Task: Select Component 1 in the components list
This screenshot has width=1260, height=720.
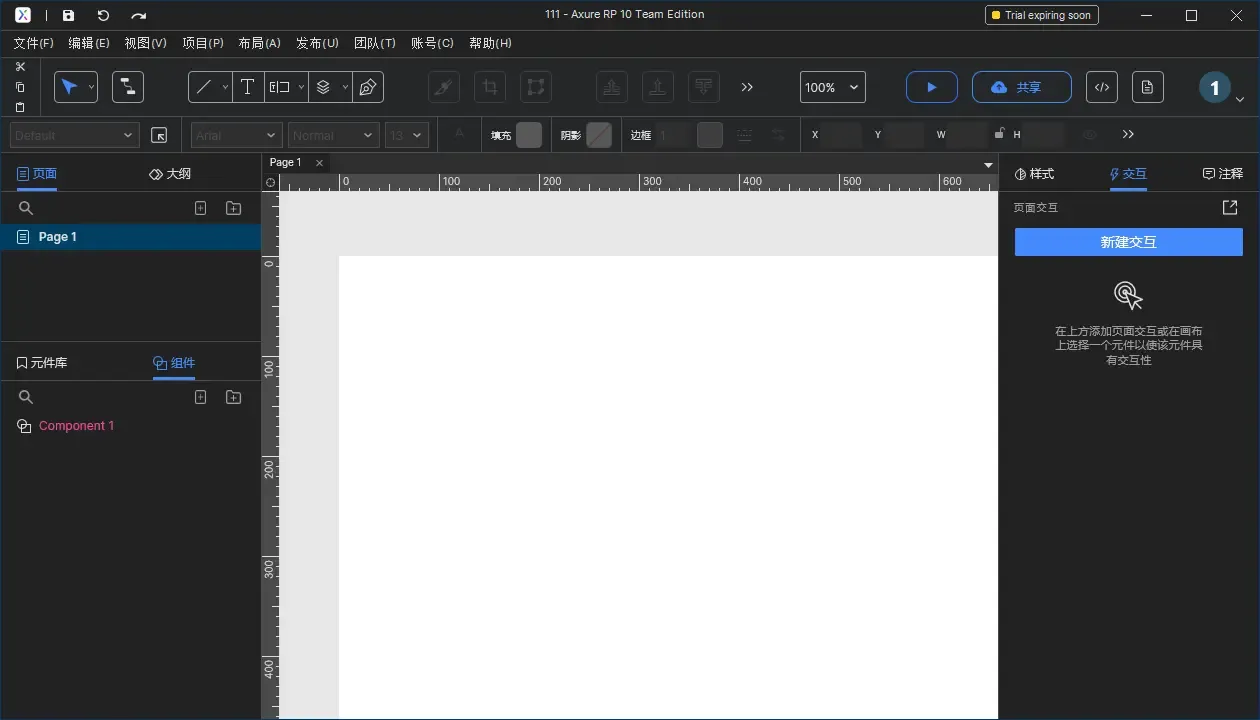Action: tap(76, 426)
